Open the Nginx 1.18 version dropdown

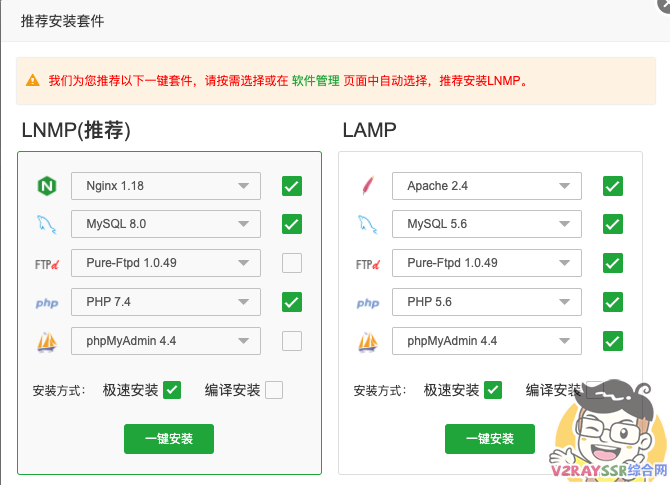tap(166, 186)
